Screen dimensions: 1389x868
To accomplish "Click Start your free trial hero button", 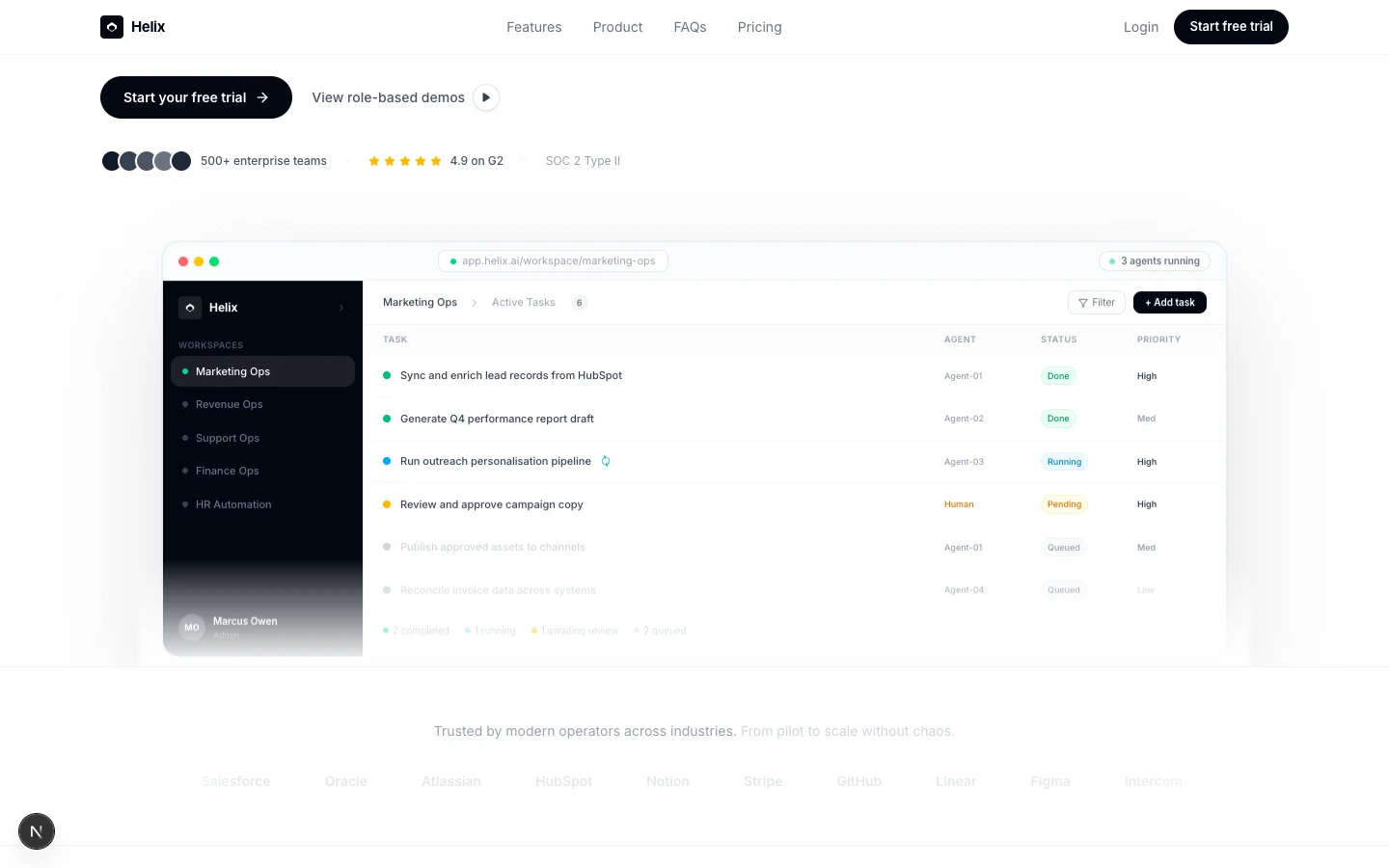I will [196, 97].
